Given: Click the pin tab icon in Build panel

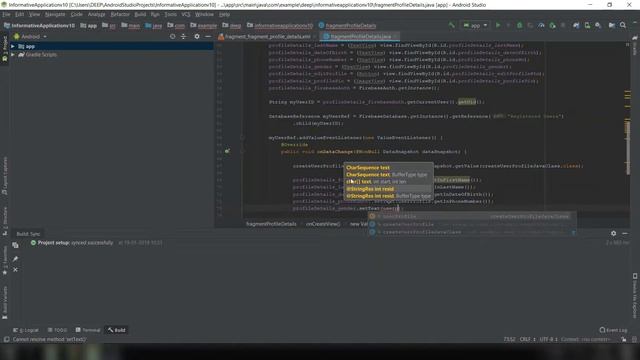Looking at the screenshot, I should pyautogui.click(x=15, y=259).
